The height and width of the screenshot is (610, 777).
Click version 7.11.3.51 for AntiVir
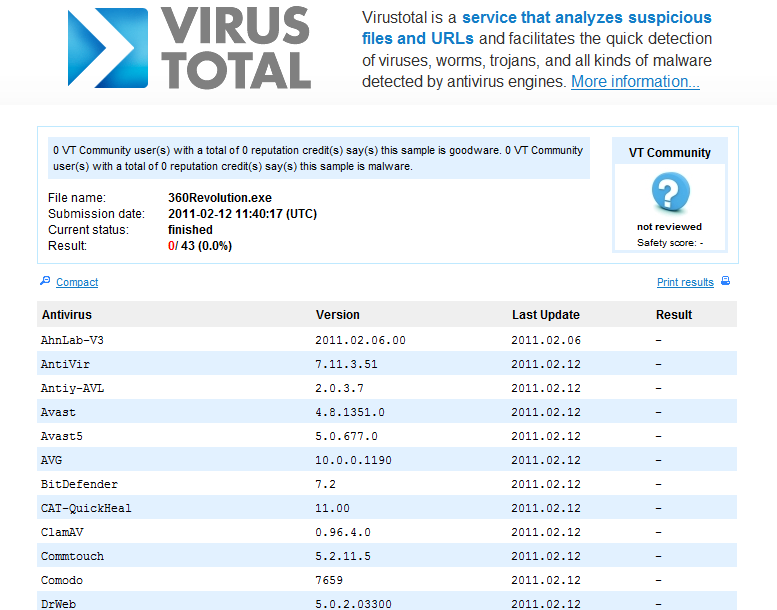point(346,364)
